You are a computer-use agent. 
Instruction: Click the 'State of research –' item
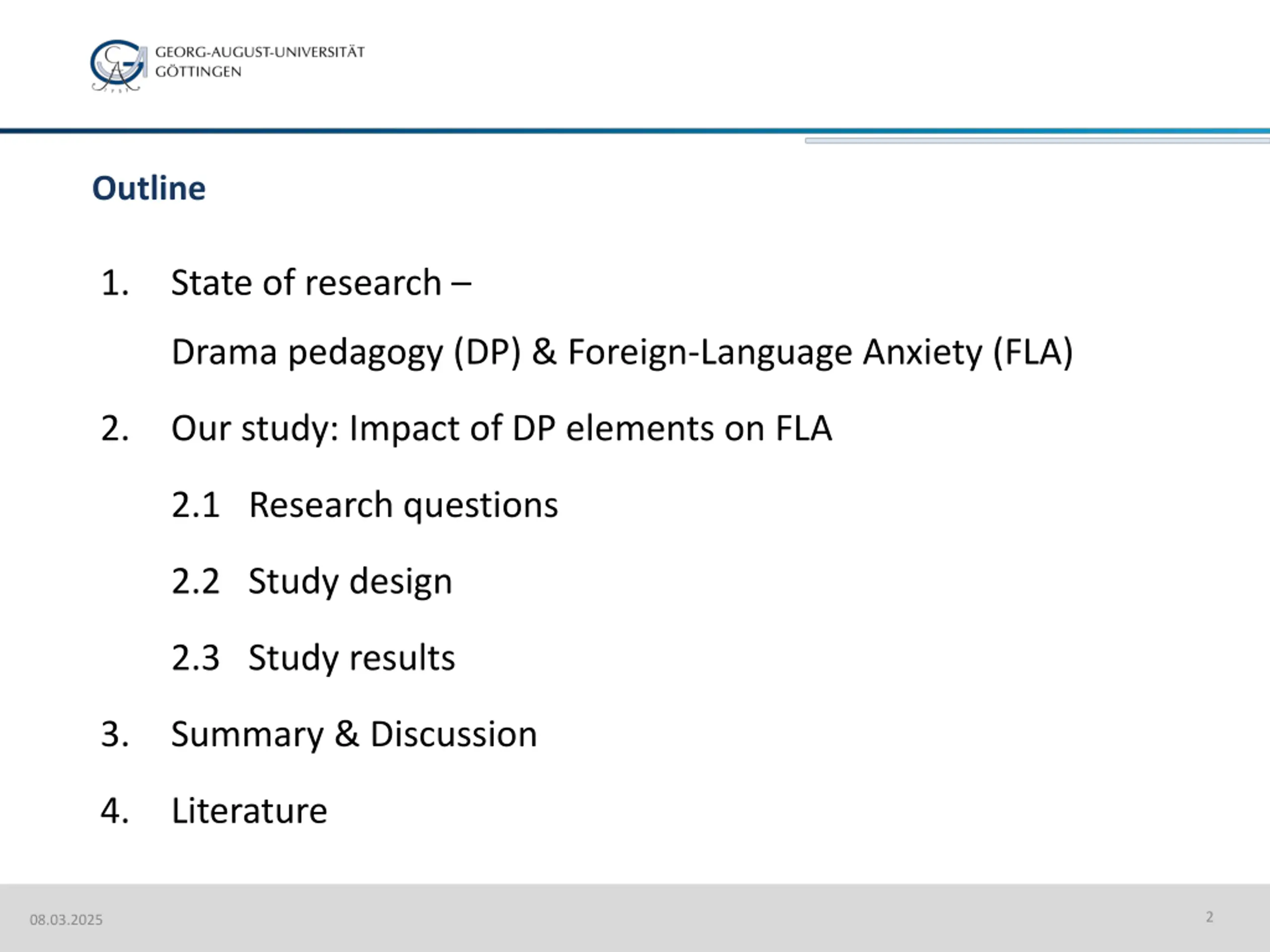click(x=321, y=283)
